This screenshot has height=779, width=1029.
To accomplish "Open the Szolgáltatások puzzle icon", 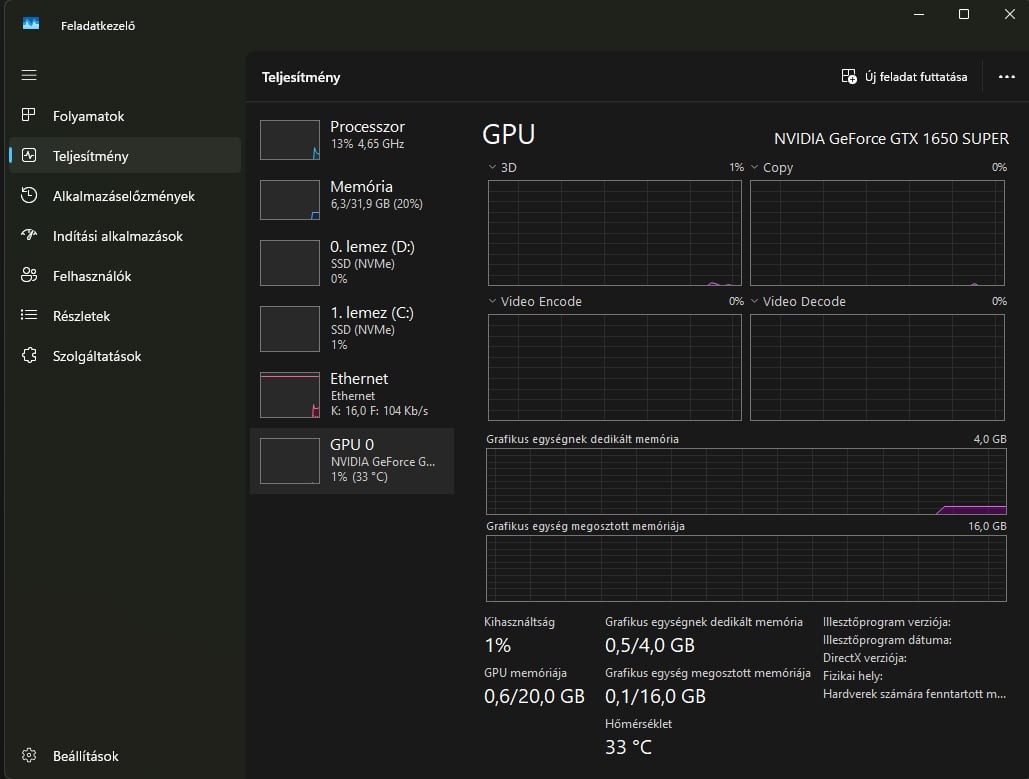I will click(29, 356).
